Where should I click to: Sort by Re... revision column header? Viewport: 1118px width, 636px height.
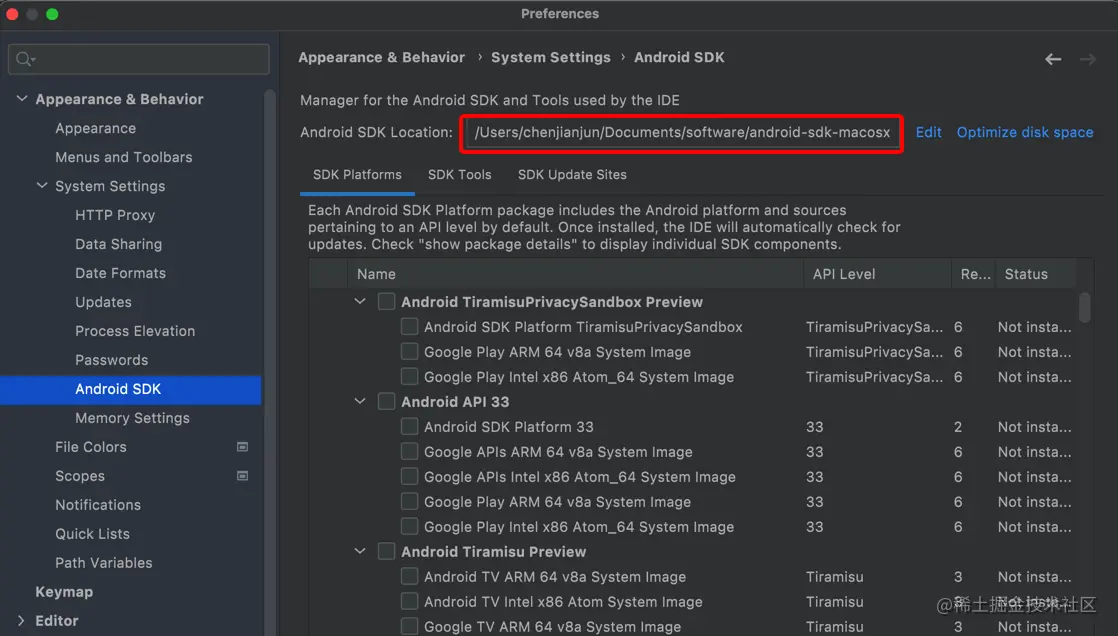974,274
